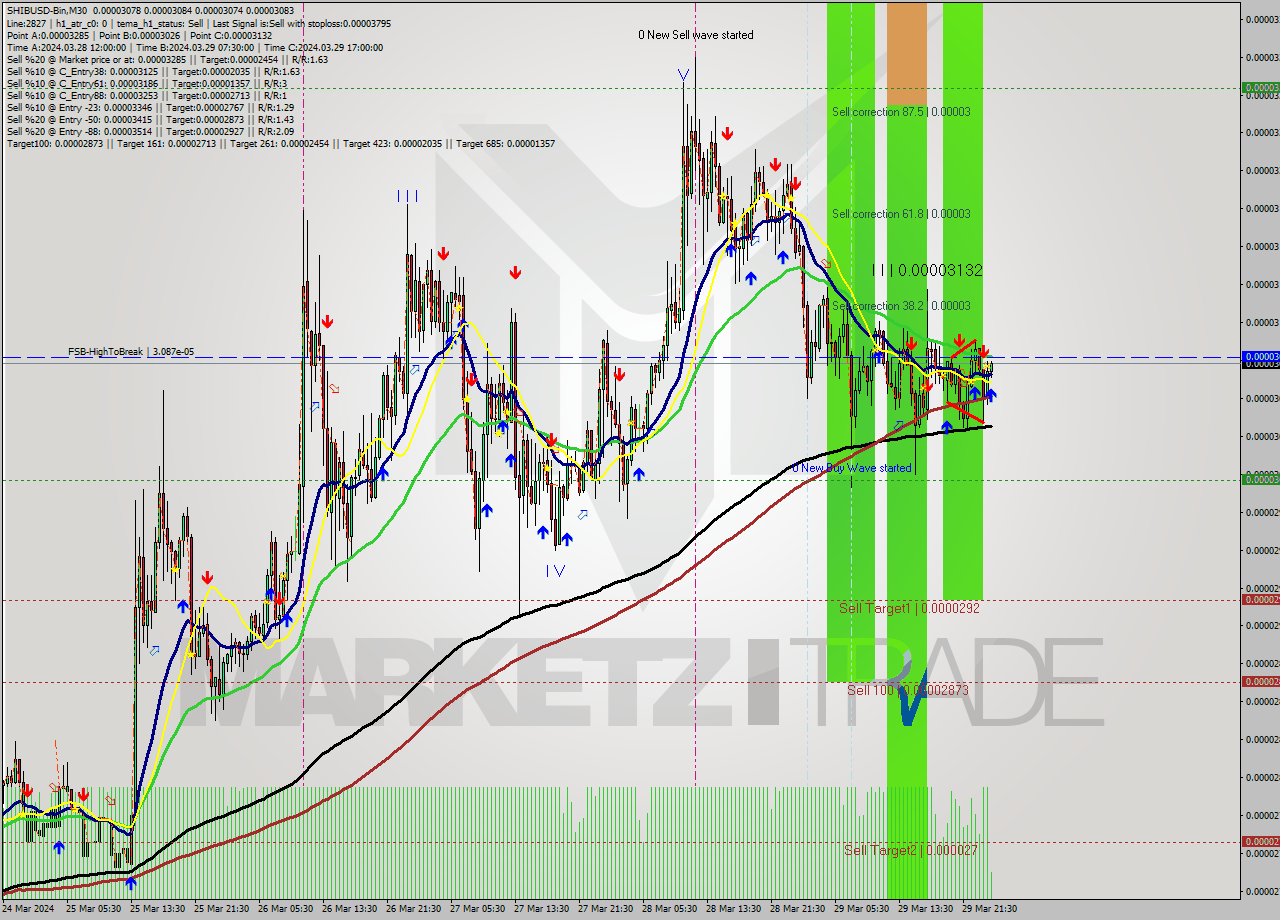This screenshot has height=920, width=1280.
Task: Click the '25 Mar 21:30' time axis label
Action: [221, 909]
